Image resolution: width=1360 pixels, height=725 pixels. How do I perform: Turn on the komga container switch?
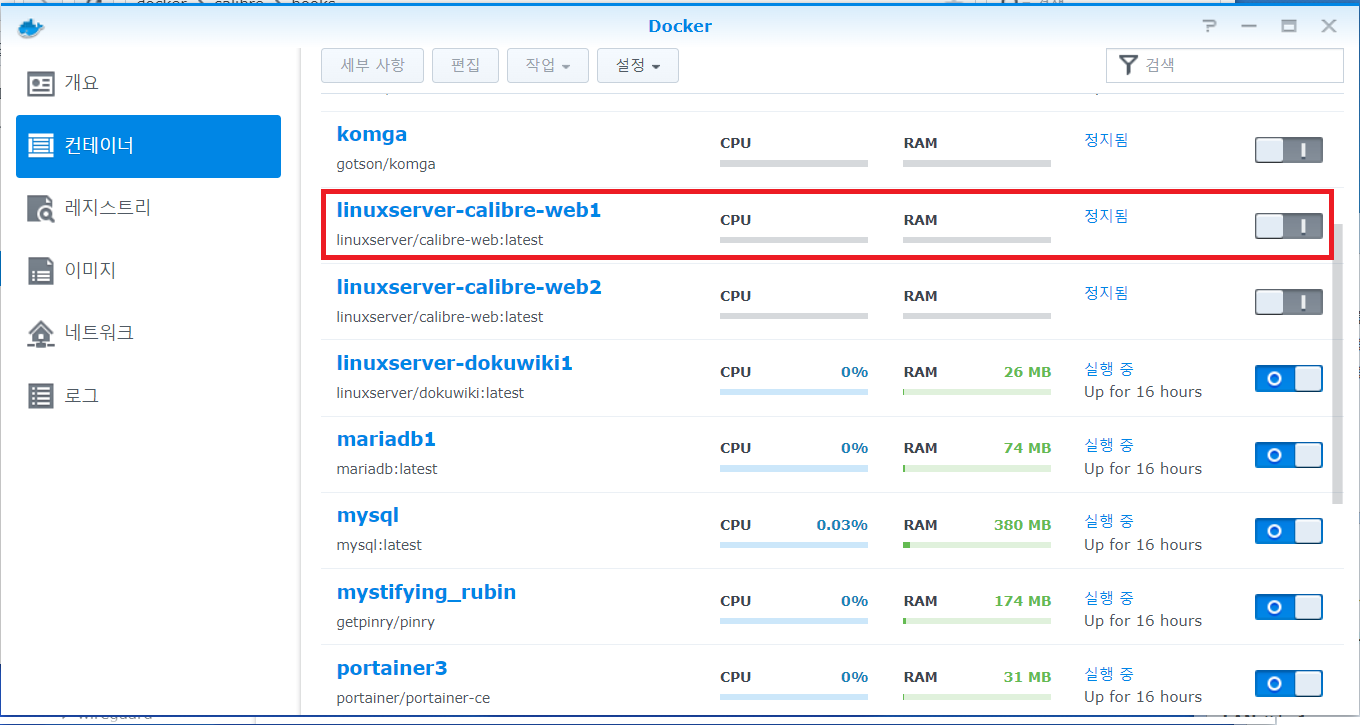1289,150
